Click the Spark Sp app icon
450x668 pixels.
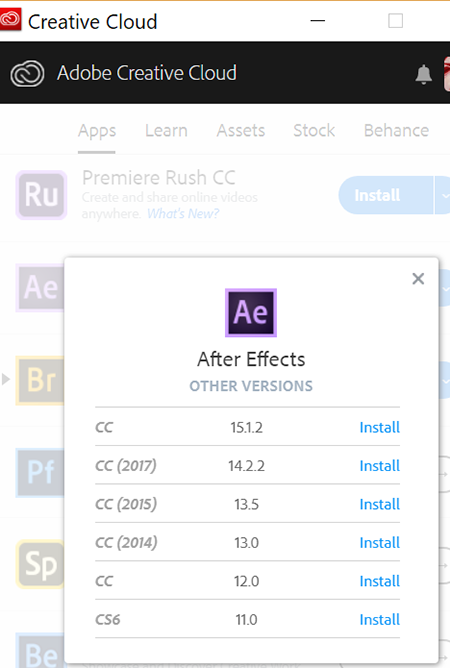click(x=40, y=564)
